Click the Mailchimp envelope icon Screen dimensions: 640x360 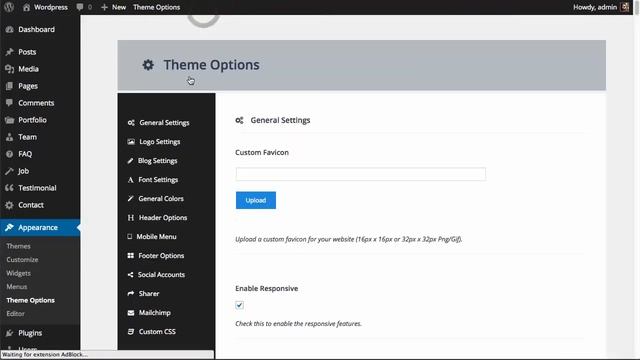pyautogui.click(x=131, y=313)
